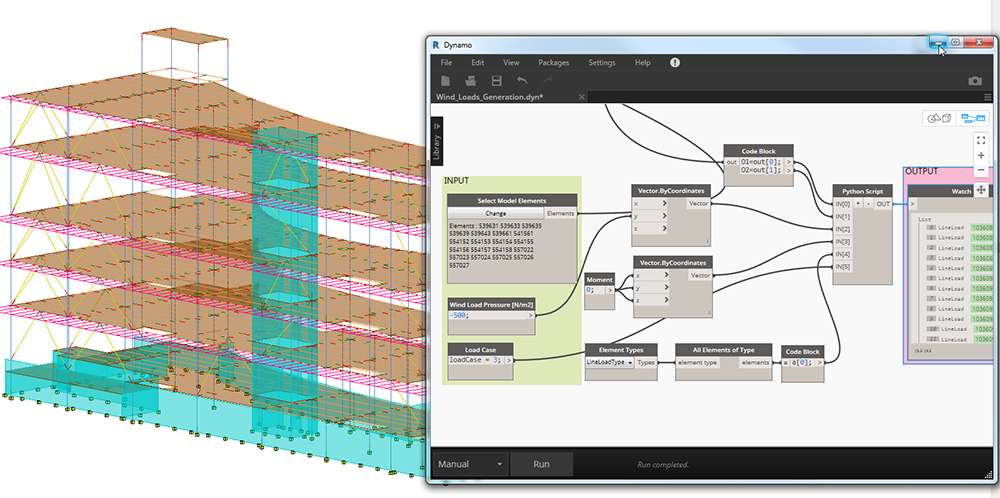Click the greyed redo arrow
This screenshot has width=1000, height=498.
[547, 81]
